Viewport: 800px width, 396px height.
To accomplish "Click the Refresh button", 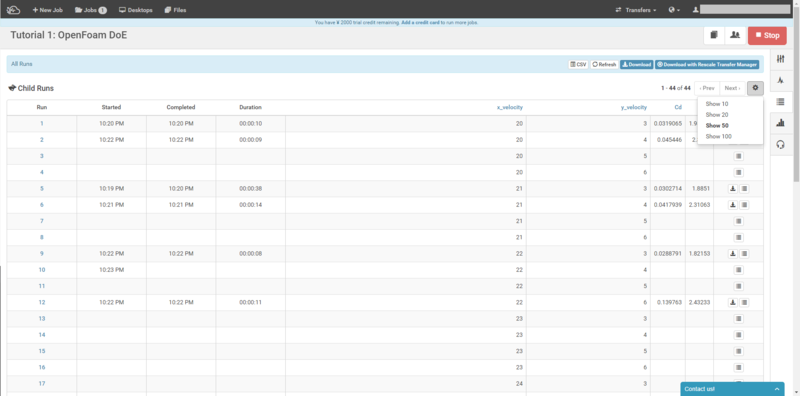I will pos(604,65).
